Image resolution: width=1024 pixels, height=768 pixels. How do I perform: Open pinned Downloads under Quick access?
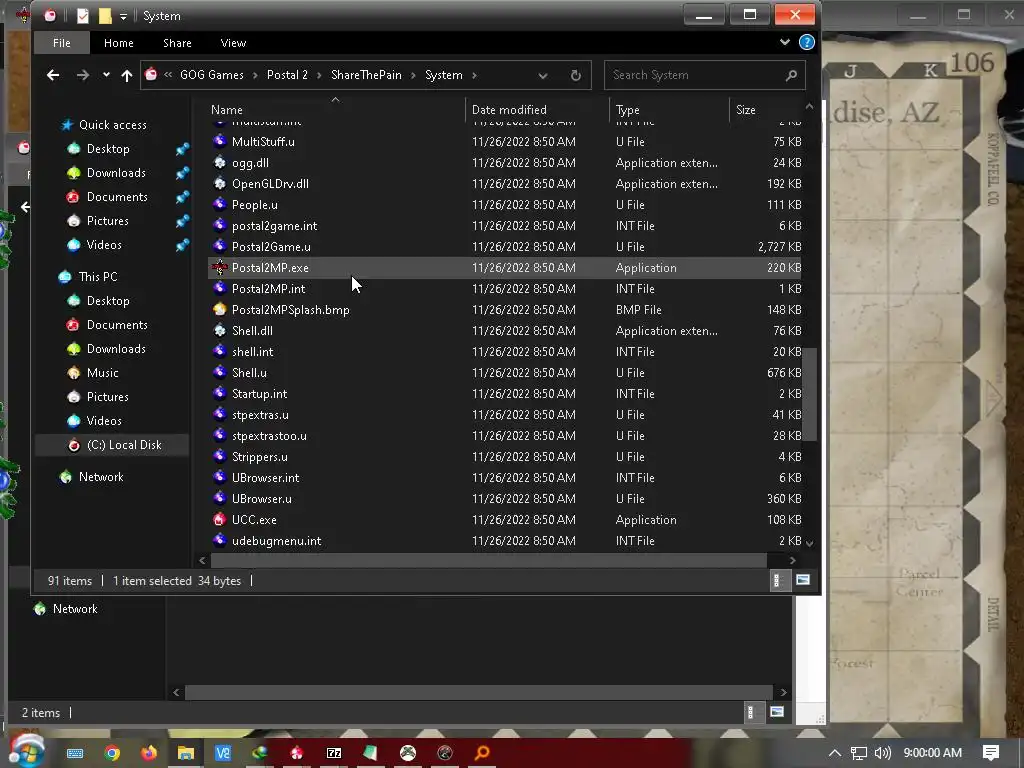click(116, 173)
